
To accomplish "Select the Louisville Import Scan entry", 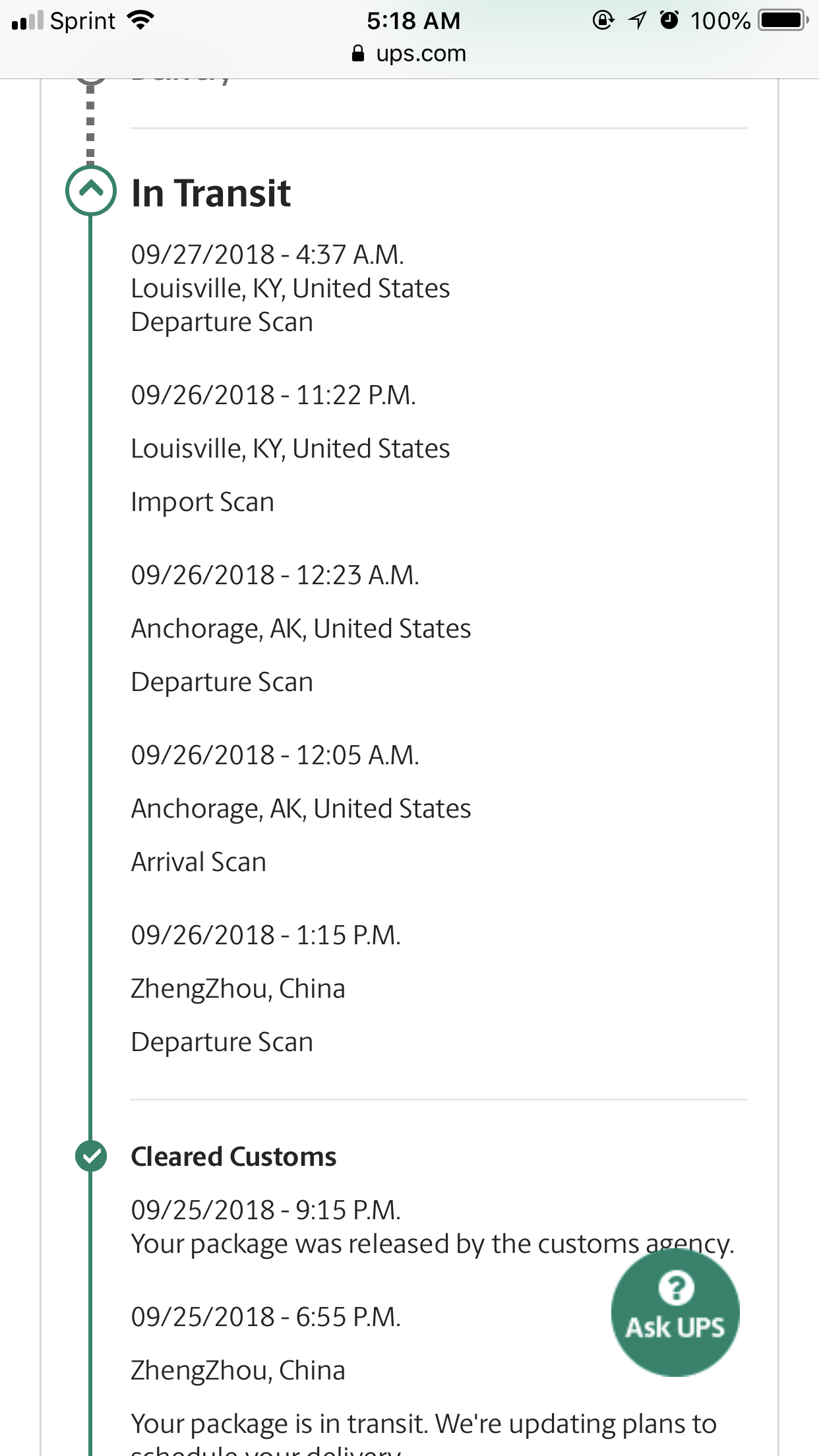I will pyautogui.click(x=290, y=448).
